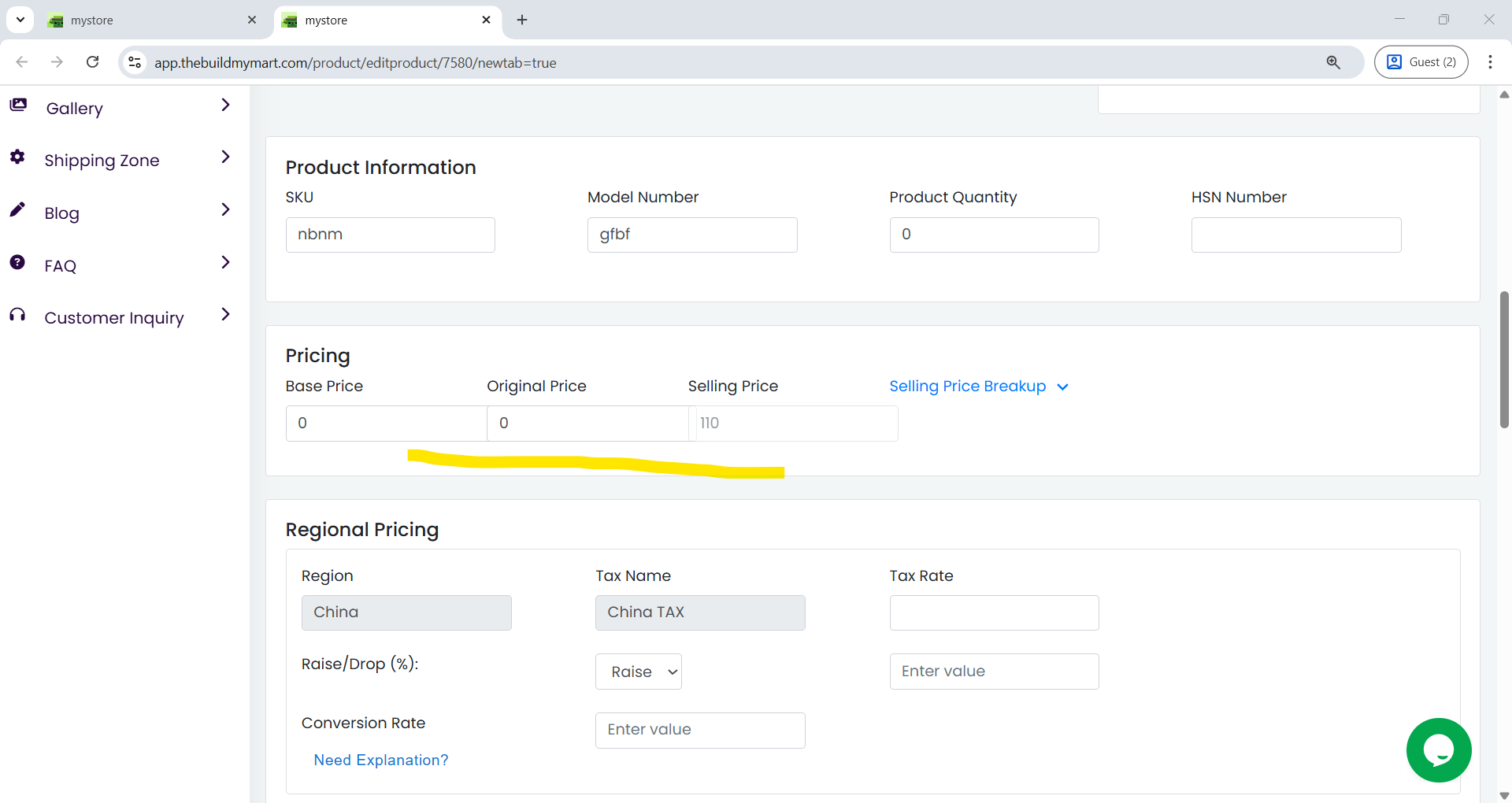
Task: Expand the Gallery menu chevron
Action: 225,105
